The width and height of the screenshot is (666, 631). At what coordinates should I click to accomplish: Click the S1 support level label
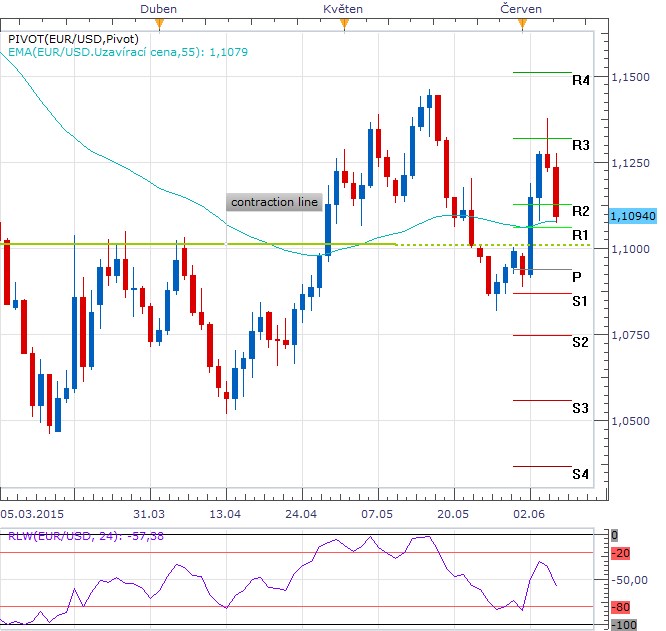point(580,300)
